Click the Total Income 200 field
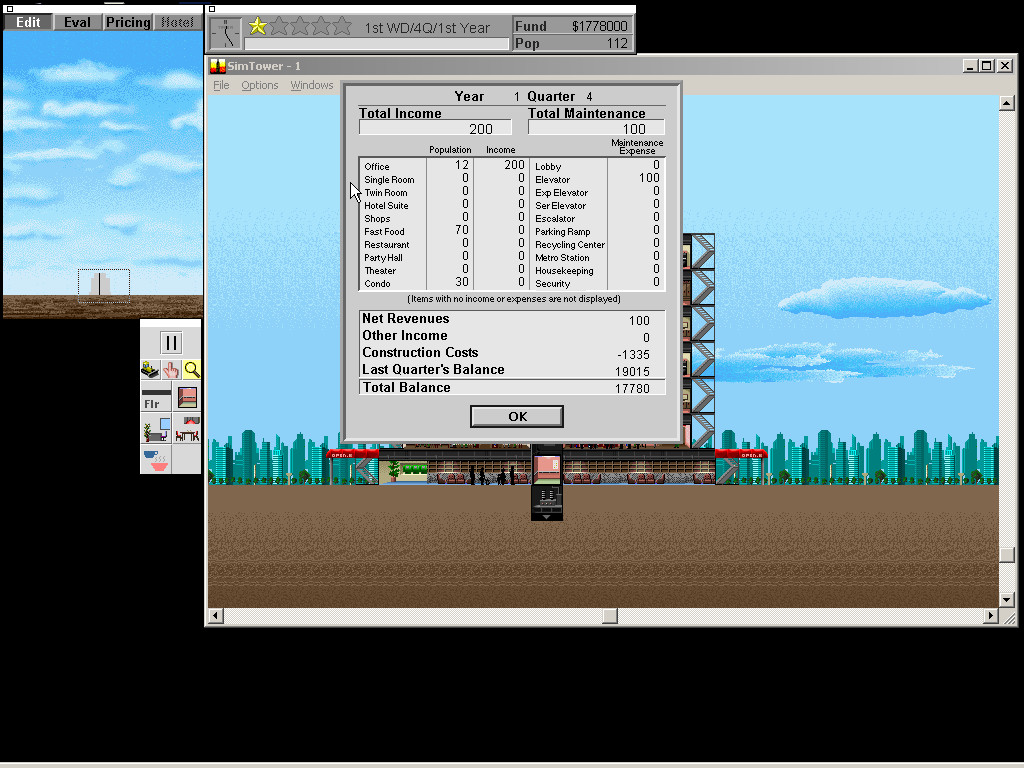The width and height of the screenshot is (1024, 768). pyautogui.click(x=435, y=129)
